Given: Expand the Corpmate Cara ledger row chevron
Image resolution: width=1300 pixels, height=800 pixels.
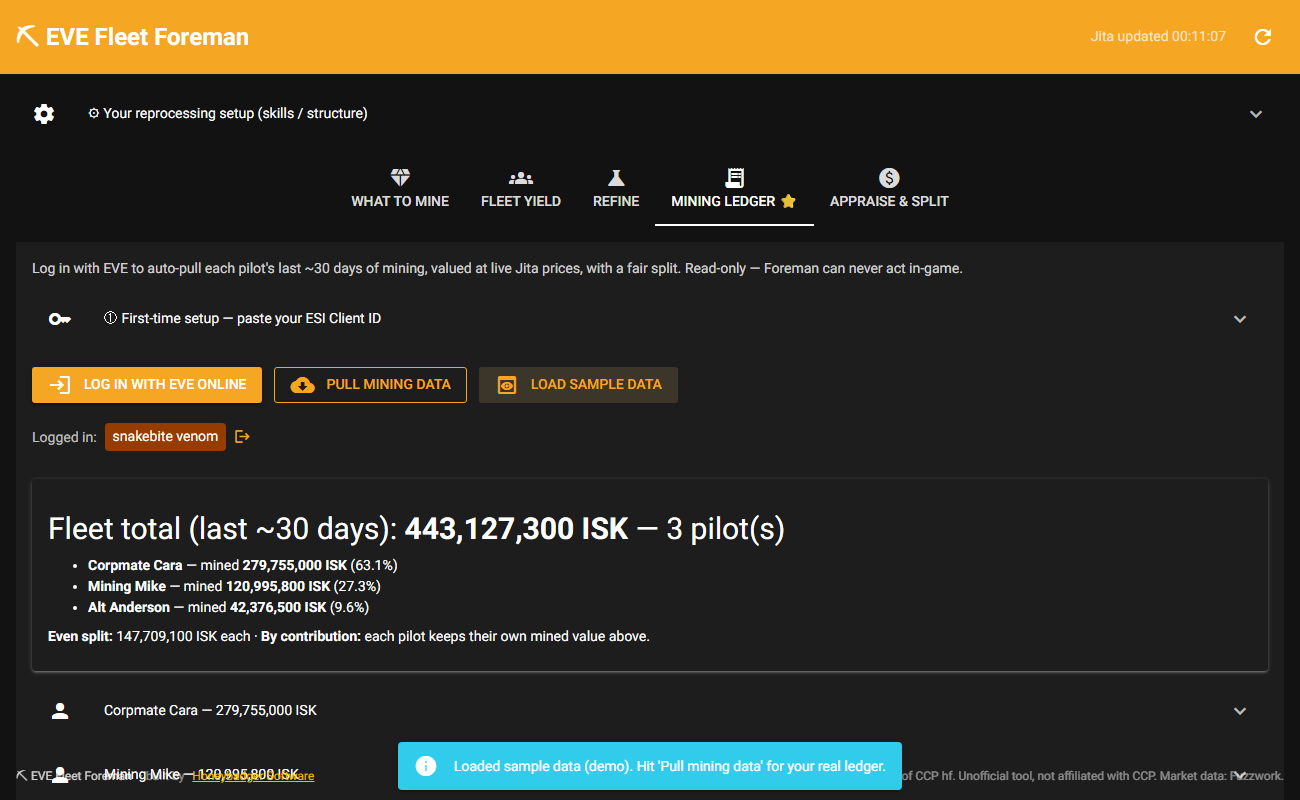Looking at the screenshot, I should [1240, 711].
